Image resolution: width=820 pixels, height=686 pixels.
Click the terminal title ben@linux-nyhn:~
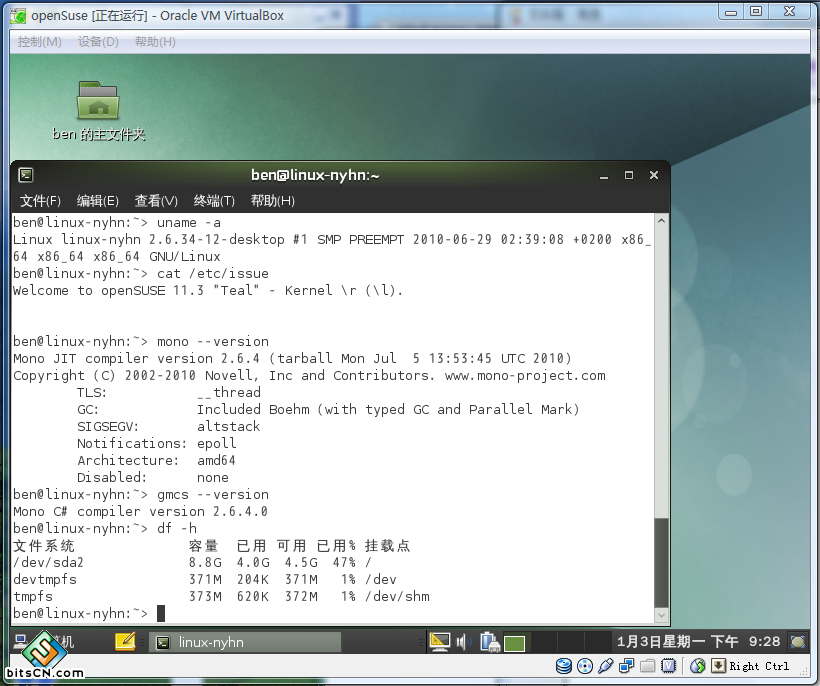tap(315, 175)
